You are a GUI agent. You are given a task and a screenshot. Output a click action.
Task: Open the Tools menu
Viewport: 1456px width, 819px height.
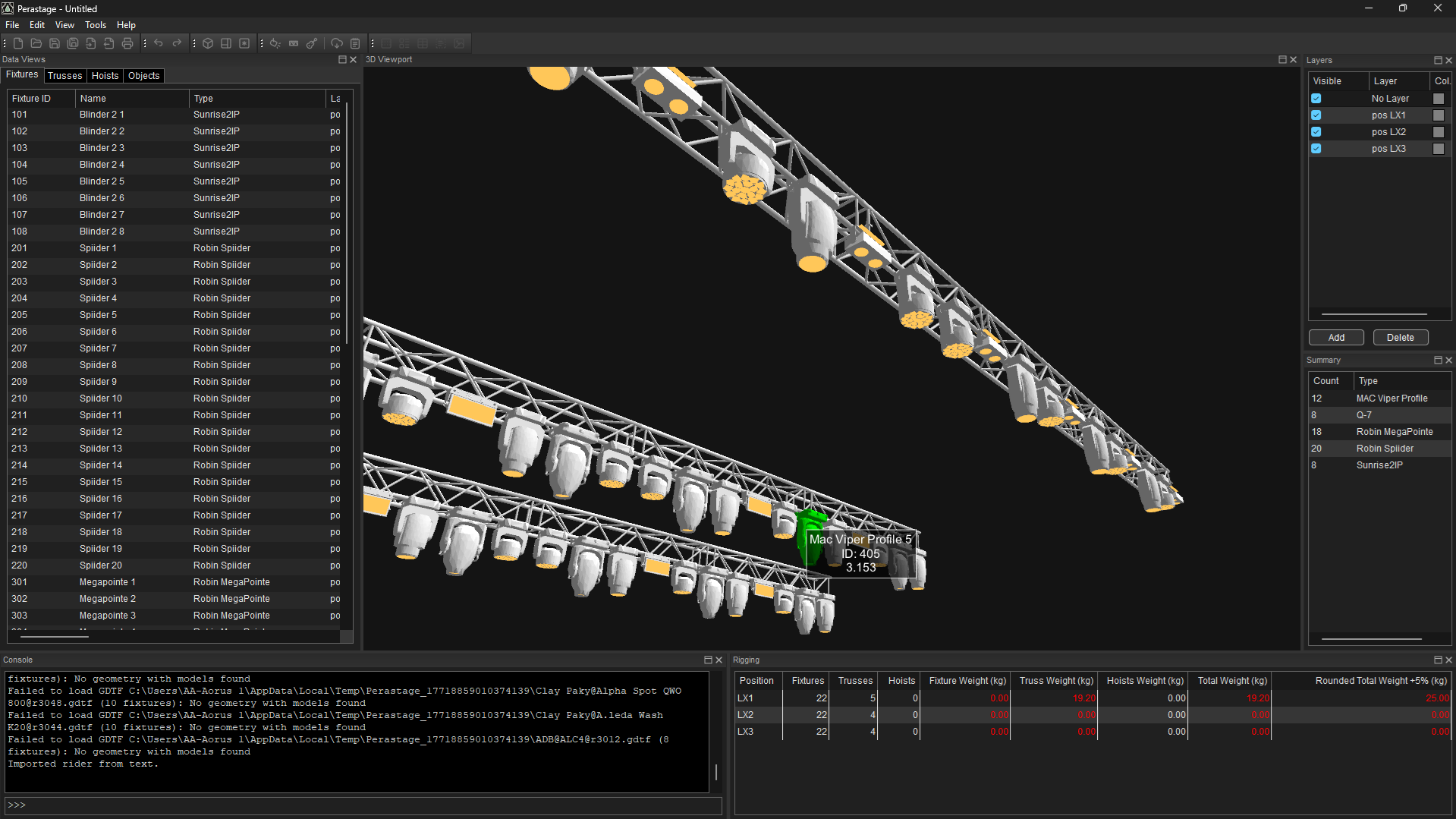tap(96, 25)
